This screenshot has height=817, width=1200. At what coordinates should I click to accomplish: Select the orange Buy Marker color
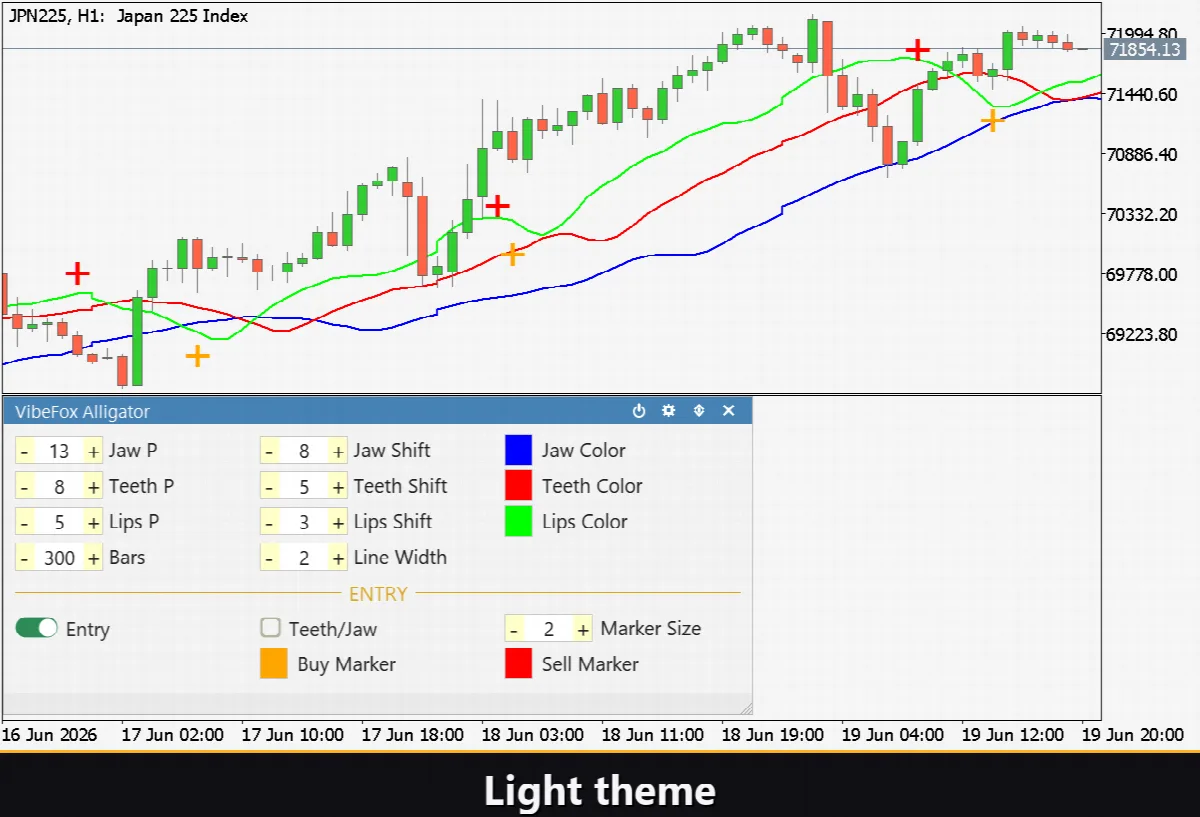coord(274,665)
